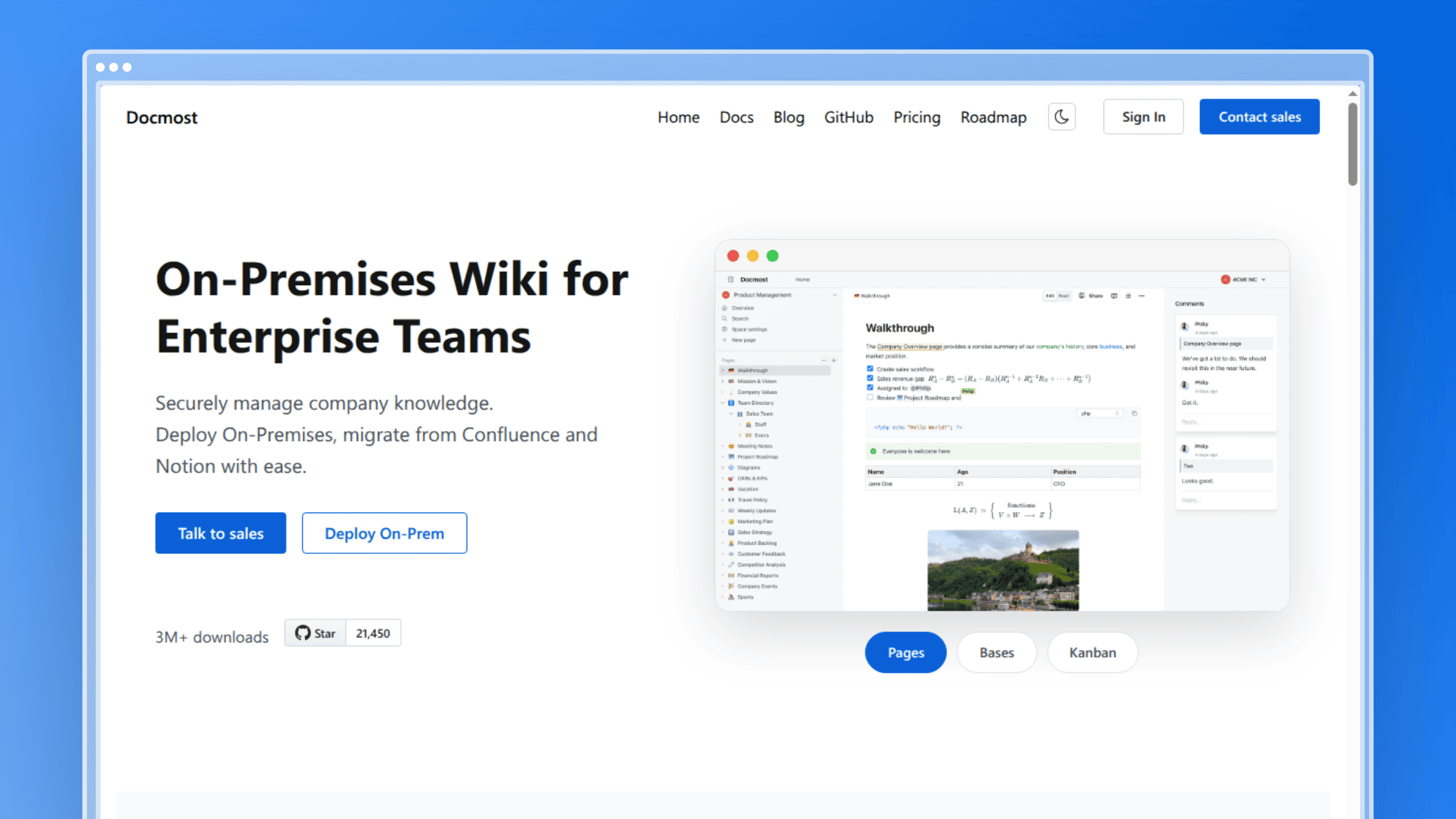Click the Meeting Notes emoji icon in tree
The image size is (1456, 819).
click(x=732, y=447)
